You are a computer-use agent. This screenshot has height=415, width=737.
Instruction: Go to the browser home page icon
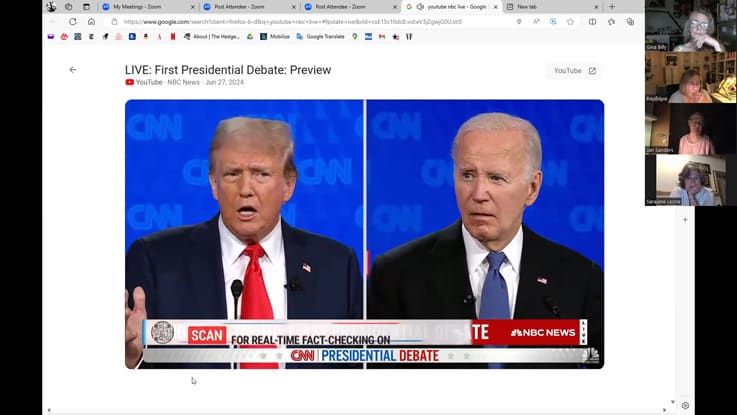pyautogui.click(x=92, y=22)
